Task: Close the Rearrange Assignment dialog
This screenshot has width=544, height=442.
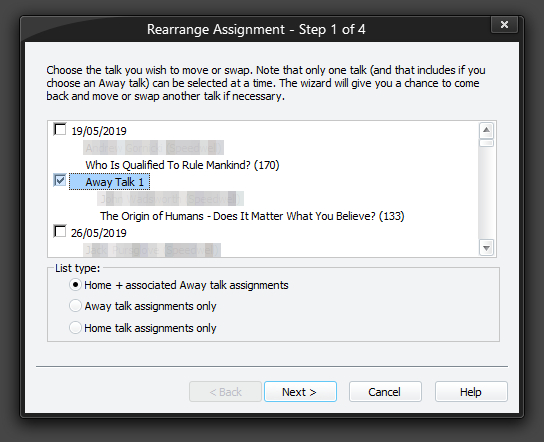Action: coord(504,24)
